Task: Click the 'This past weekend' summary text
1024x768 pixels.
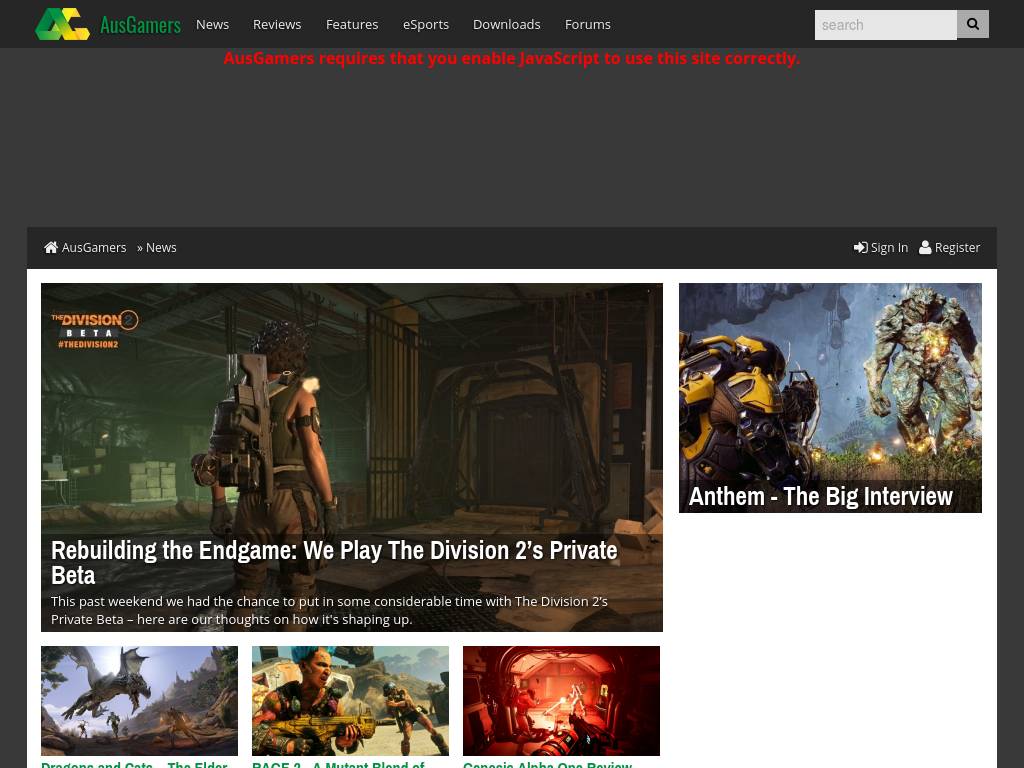Action: 329,610
